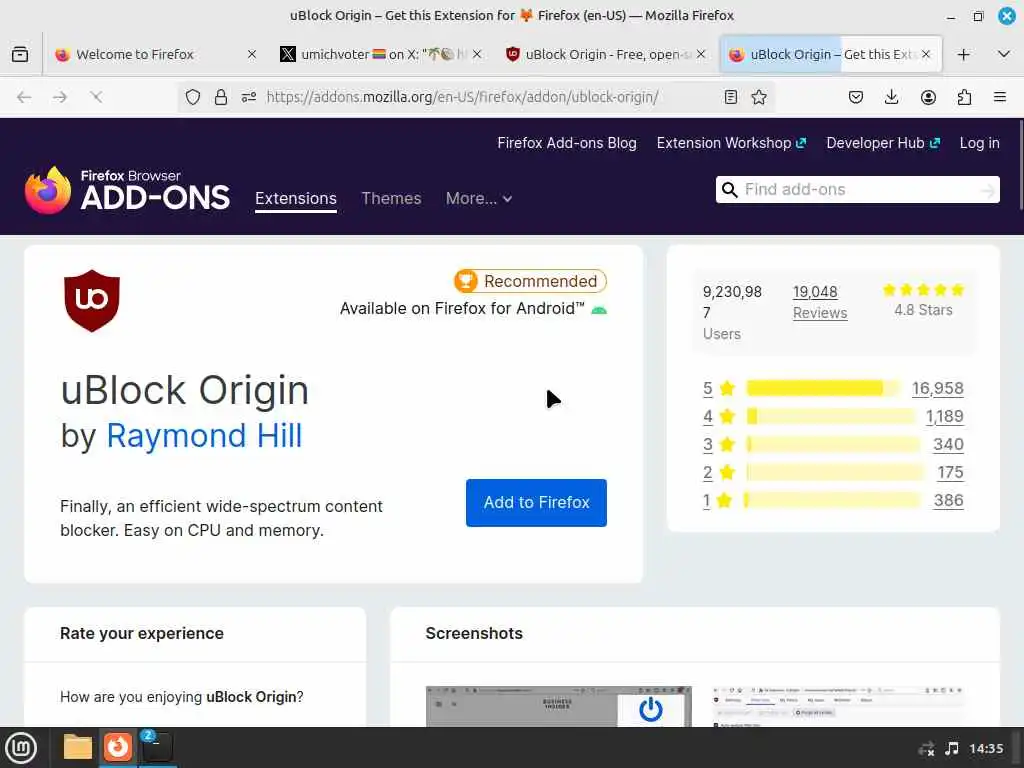This screenshot has width=1024, height=768.
Task: Open the Firefox View icon in the tab strip
Action: pos(20,54)
